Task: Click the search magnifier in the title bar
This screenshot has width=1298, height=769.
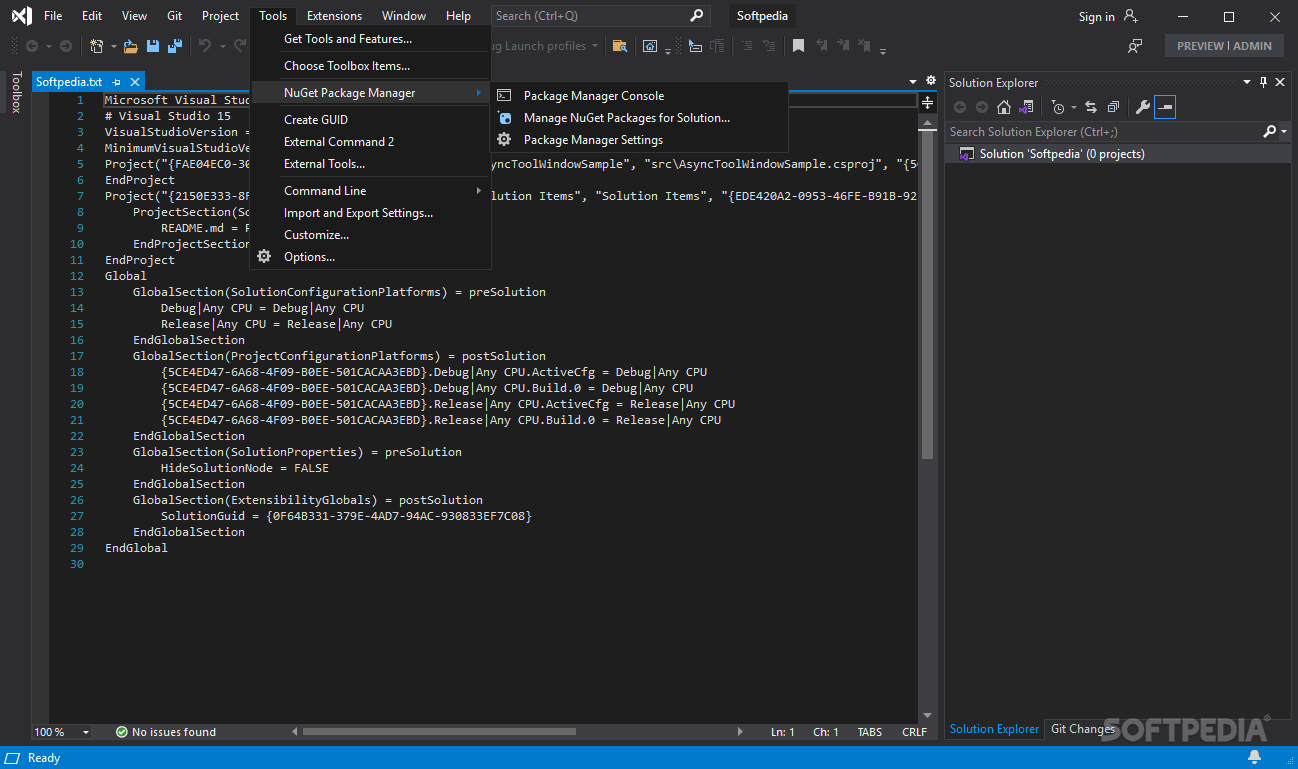Action: (697, 16)
